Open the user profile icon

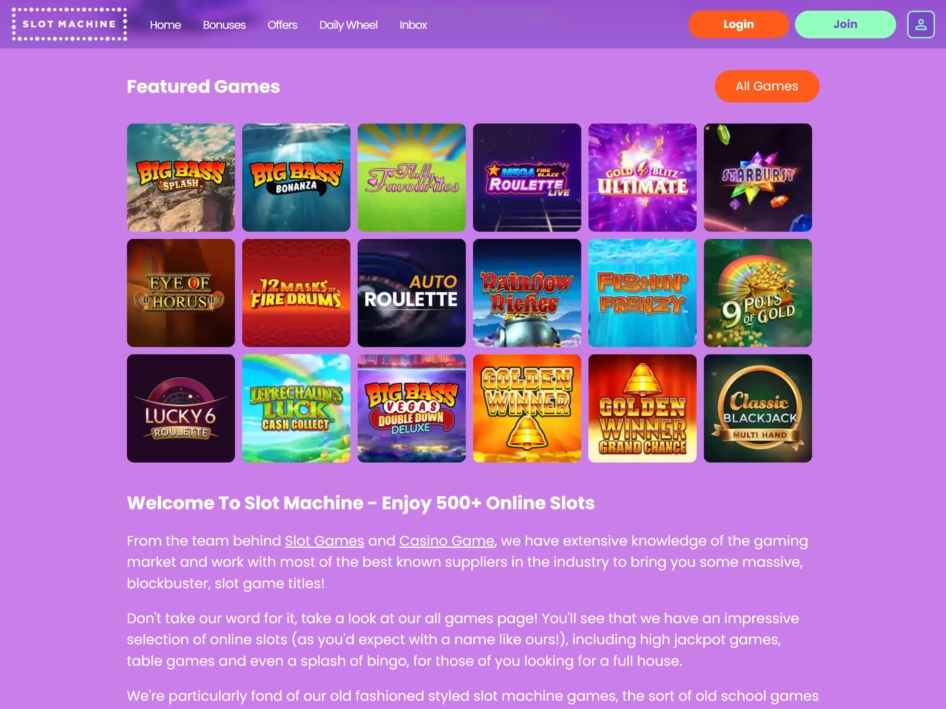coord(921,25)
